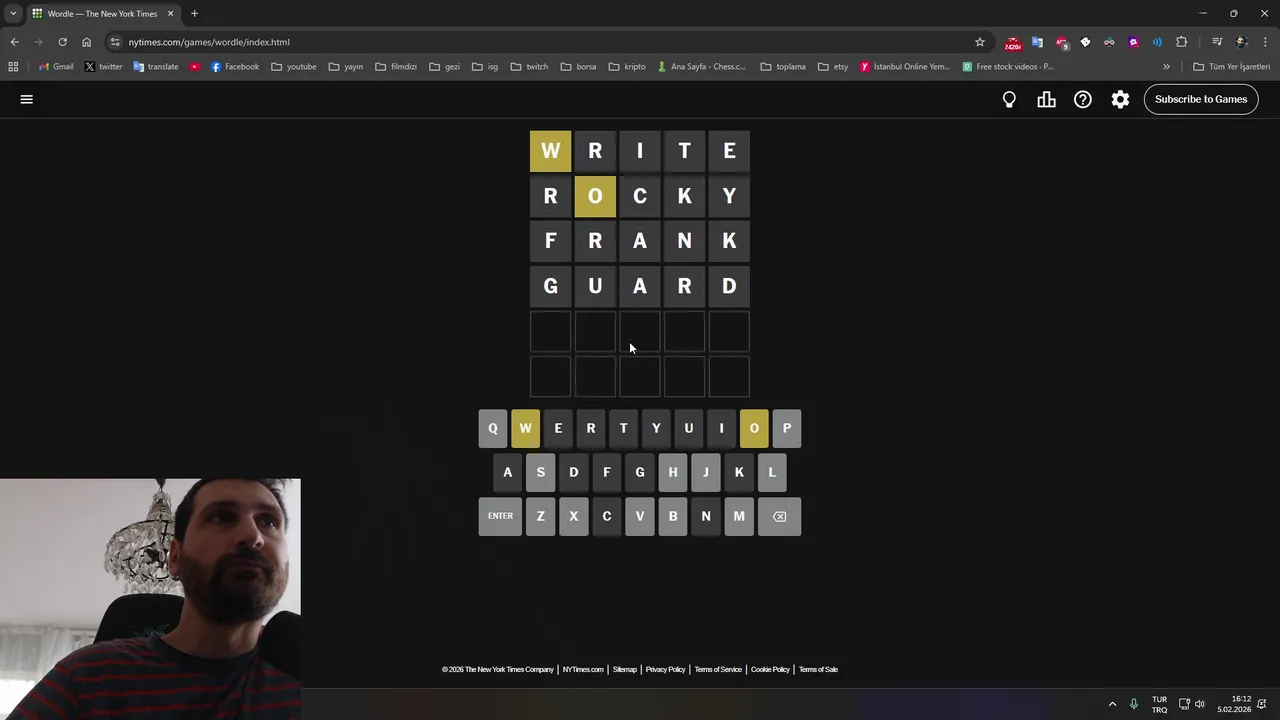The height and width of the screenshot is (720, 1280).
Task: Expand the kripto bookmarks folder
Action: pos(627,67)
